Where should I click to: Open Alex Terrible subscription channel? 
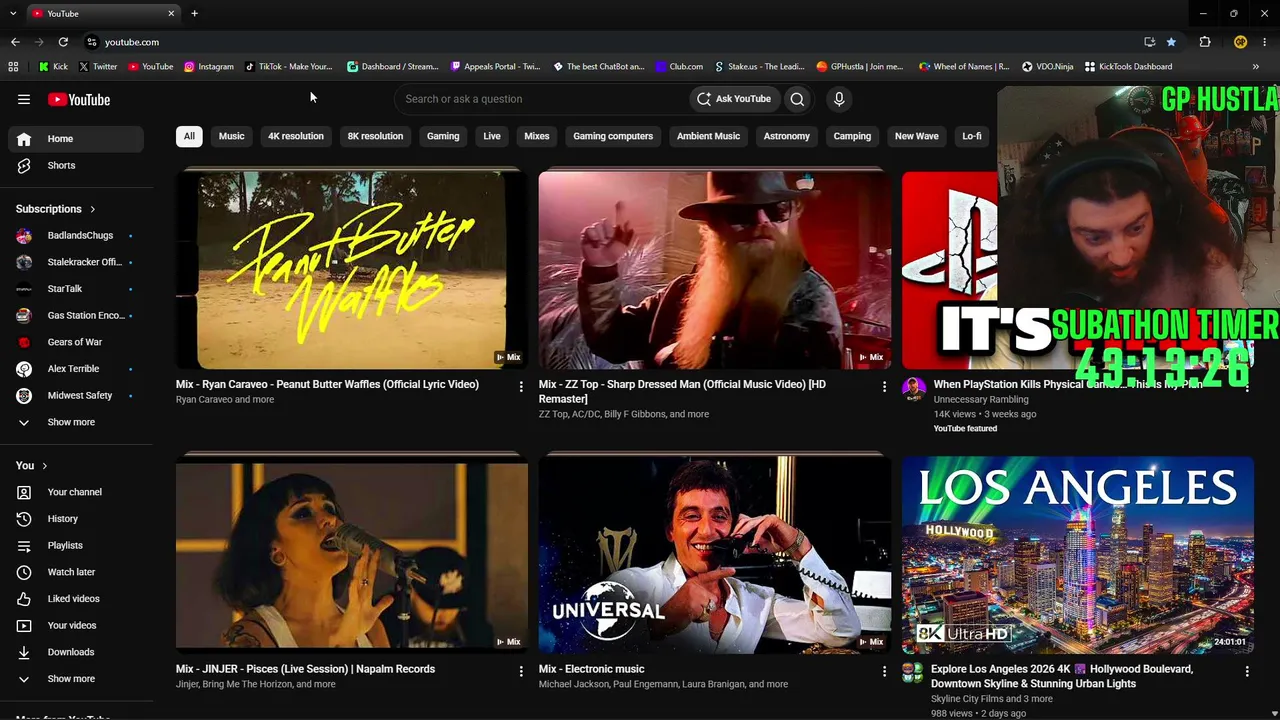76,369
